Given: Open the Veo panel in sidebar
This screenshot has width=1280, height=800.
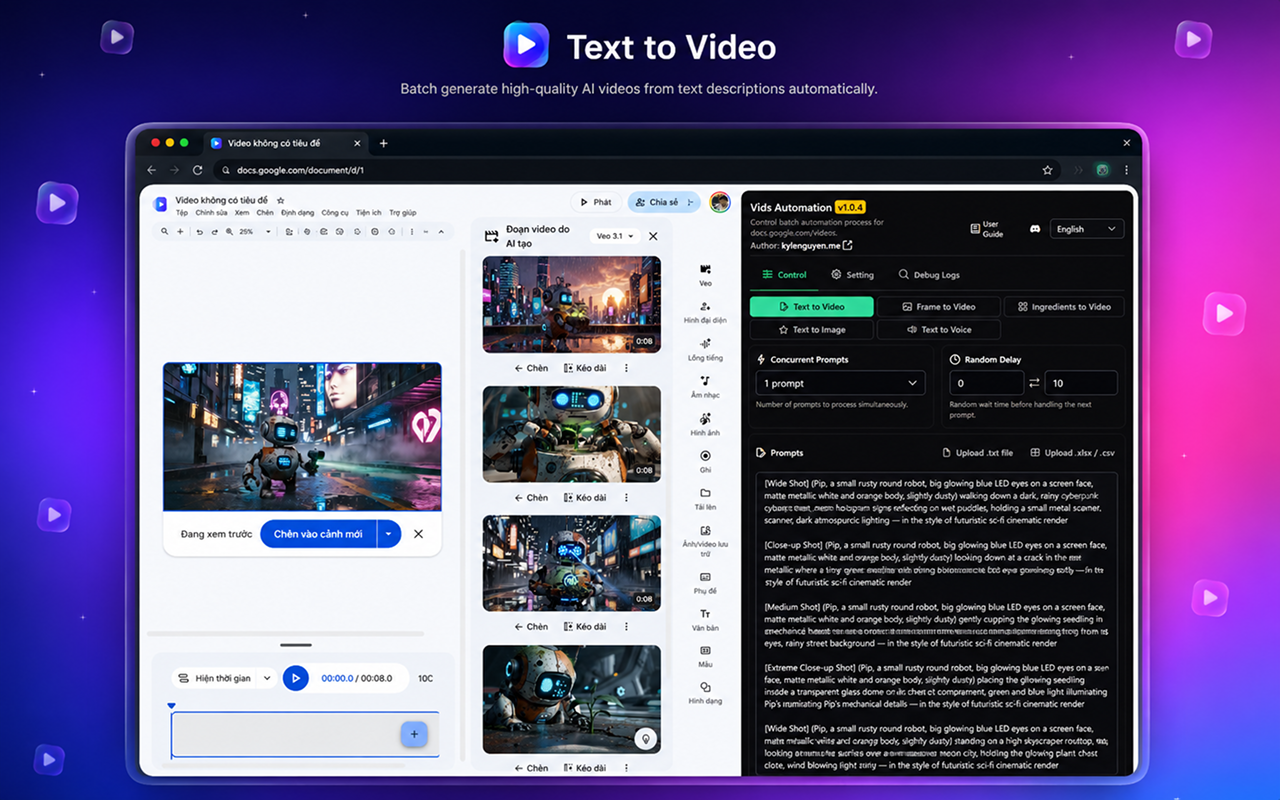Looking at the screenshot, I should click(705, 275).
